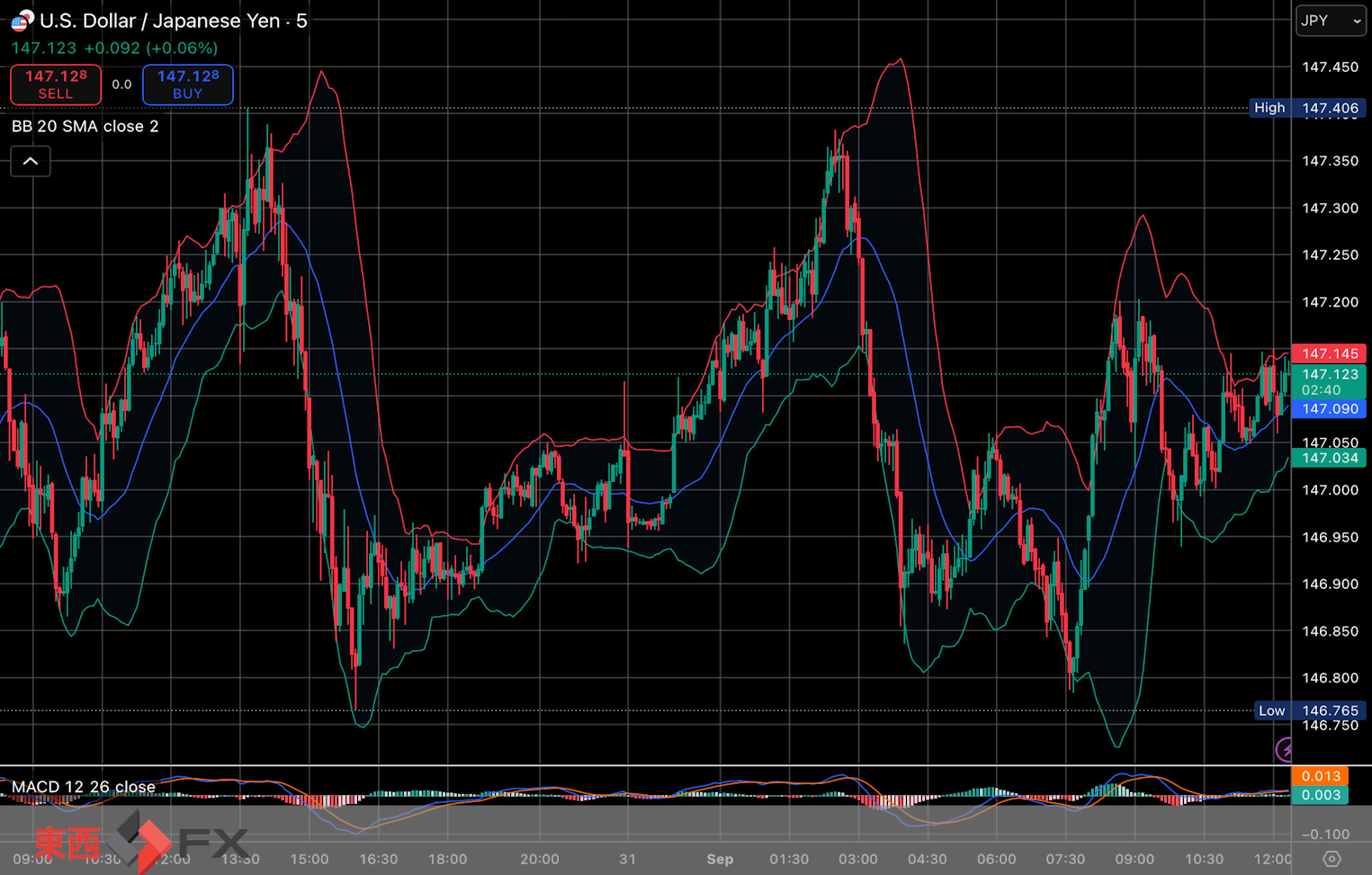Collapse the indicator legend with chevron
This screenshot has height=875, width=1372.
31,162
